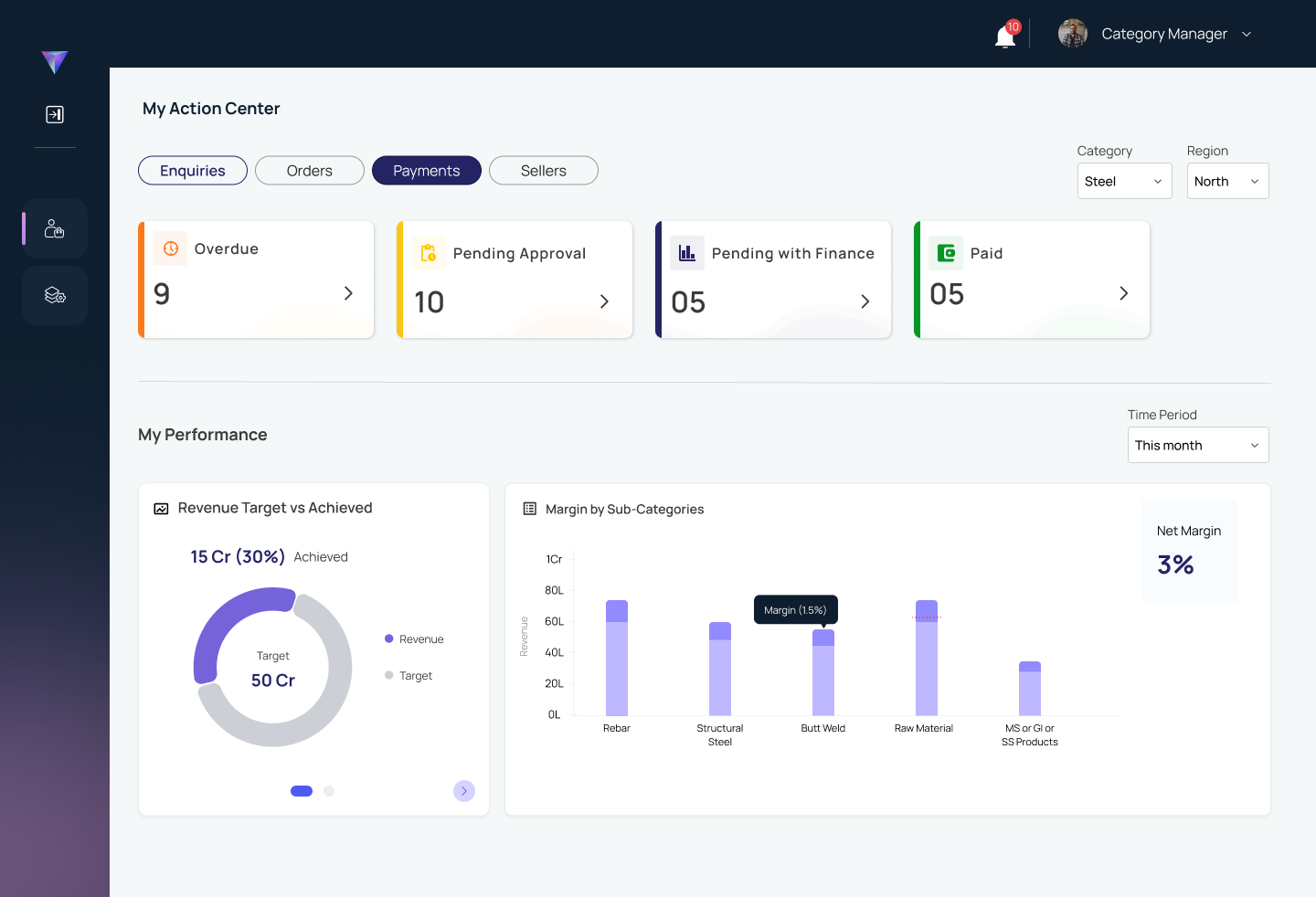This screenshot has width=1316, height=897.
Task: Open the Category dropdown showing Steel
Action: 1125,181
